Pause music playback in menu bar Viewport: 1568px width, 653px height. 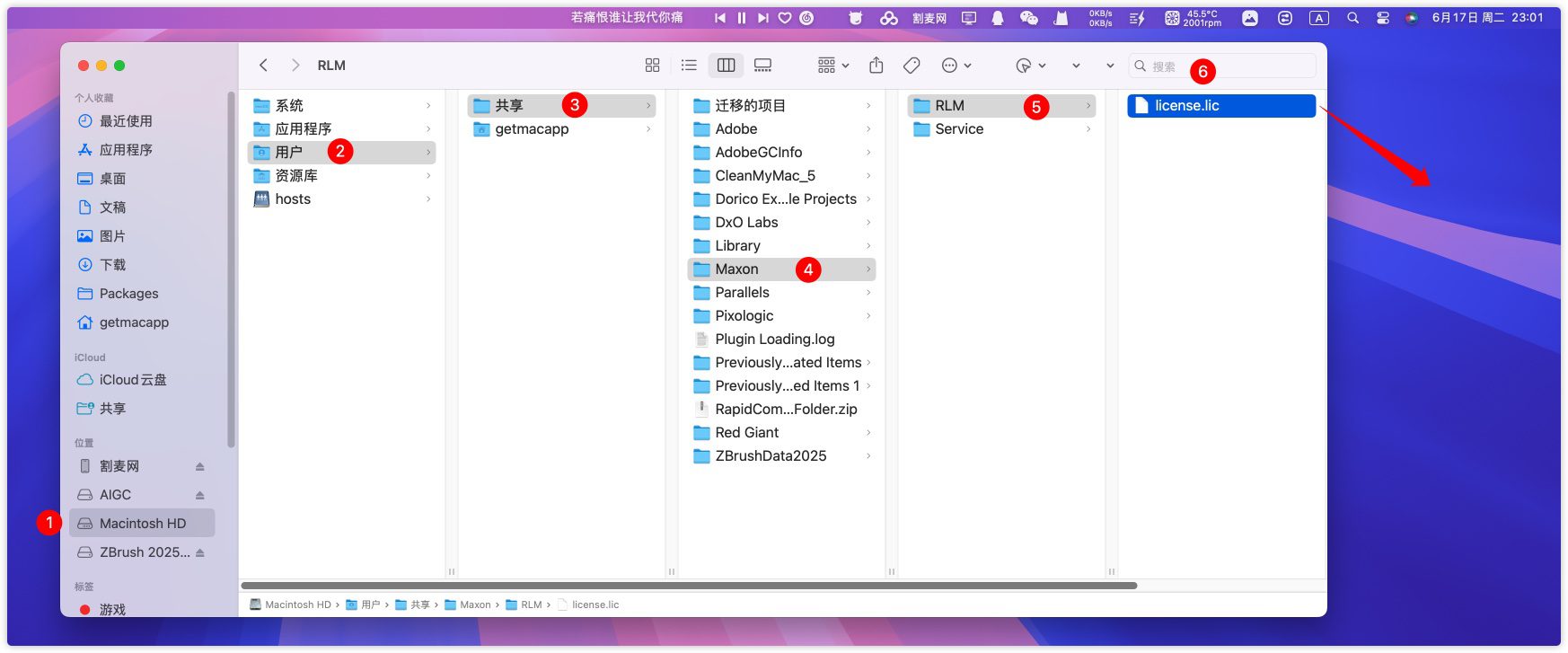coord(742,18)
